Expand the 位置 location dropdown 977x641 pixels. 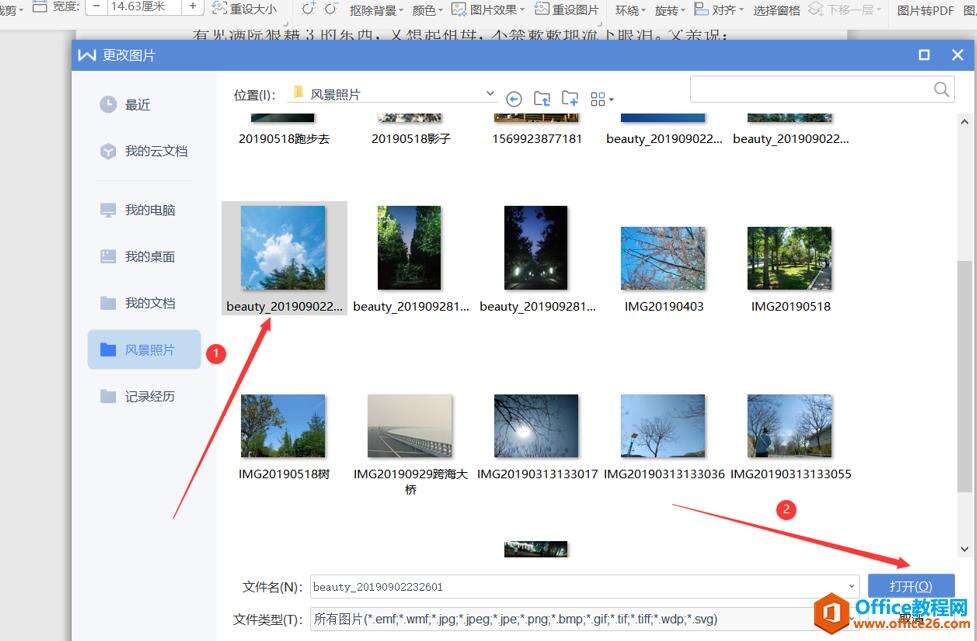tap(490, 93)
